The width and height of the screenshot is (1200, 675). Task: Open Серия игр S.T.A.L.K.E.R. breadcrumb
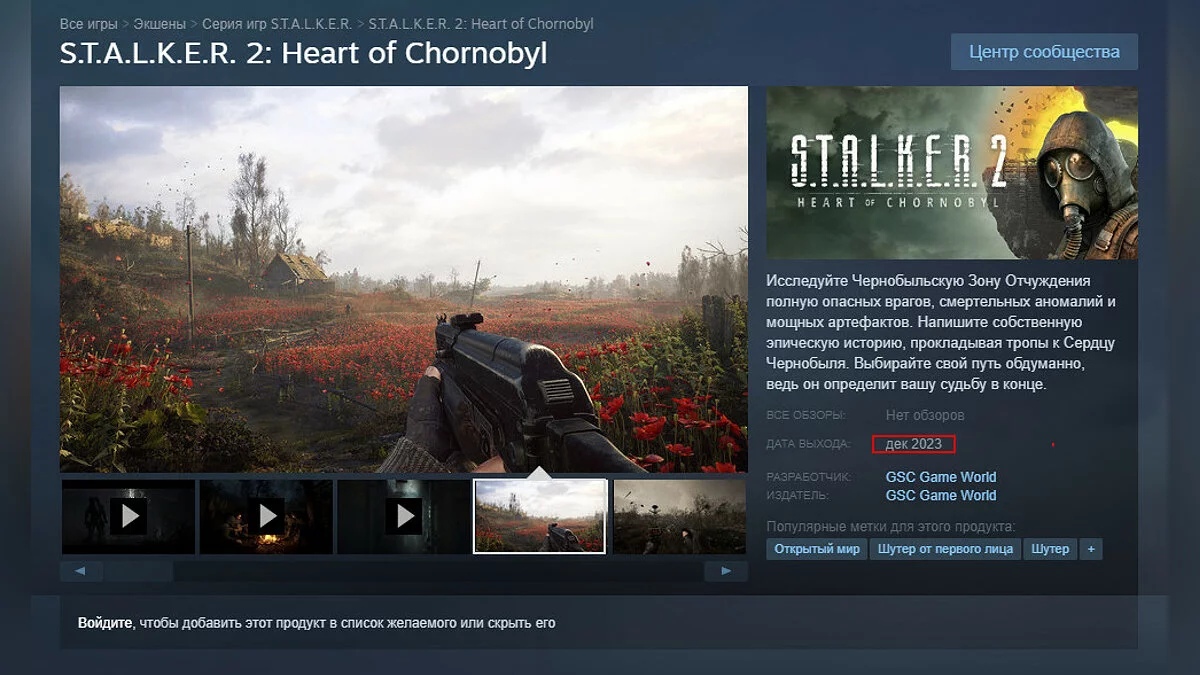[x=277, y=23]
